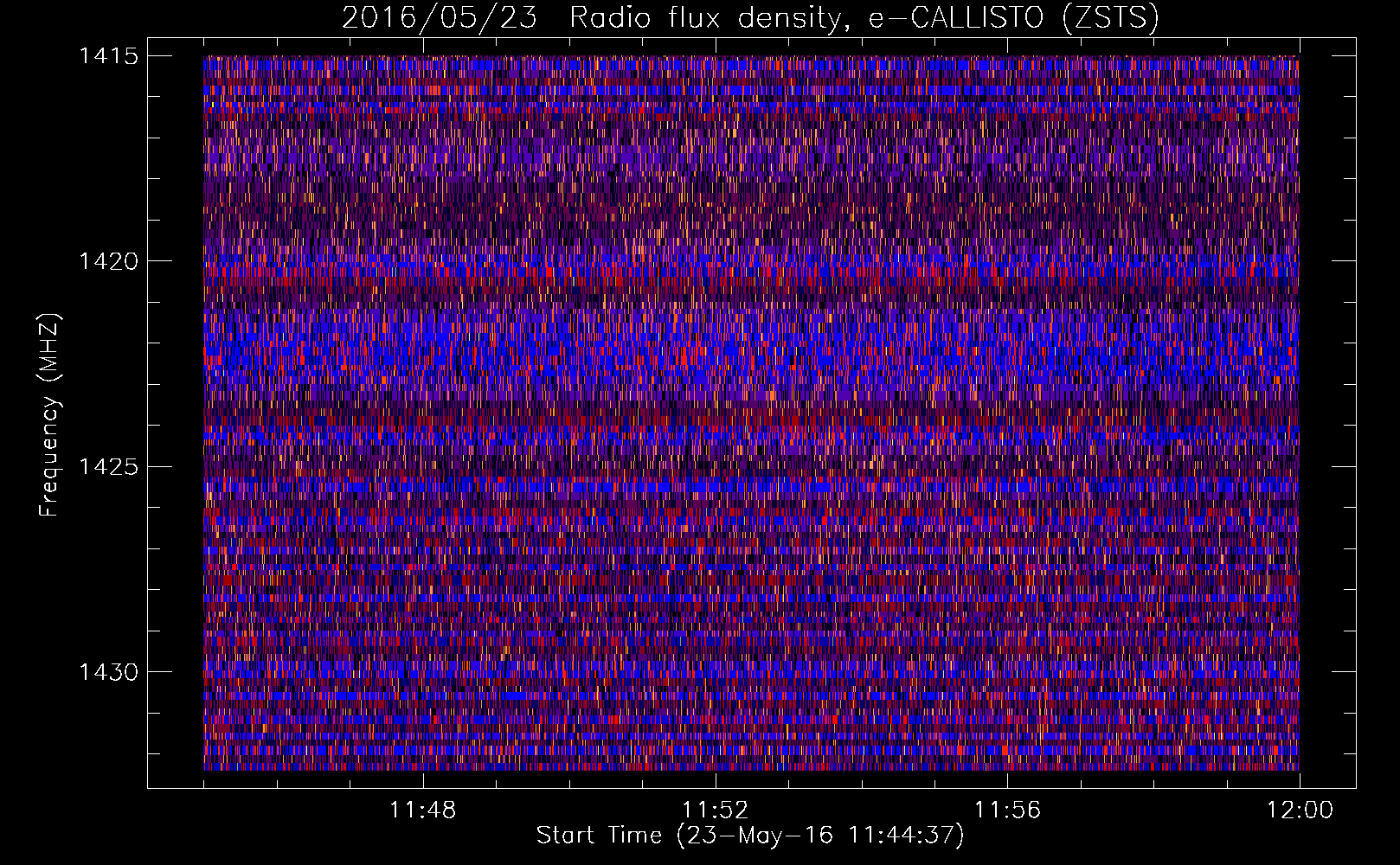Click the 11:56 time axis label
This screenshot has width=1400, height=865.
click(1007, 811)
